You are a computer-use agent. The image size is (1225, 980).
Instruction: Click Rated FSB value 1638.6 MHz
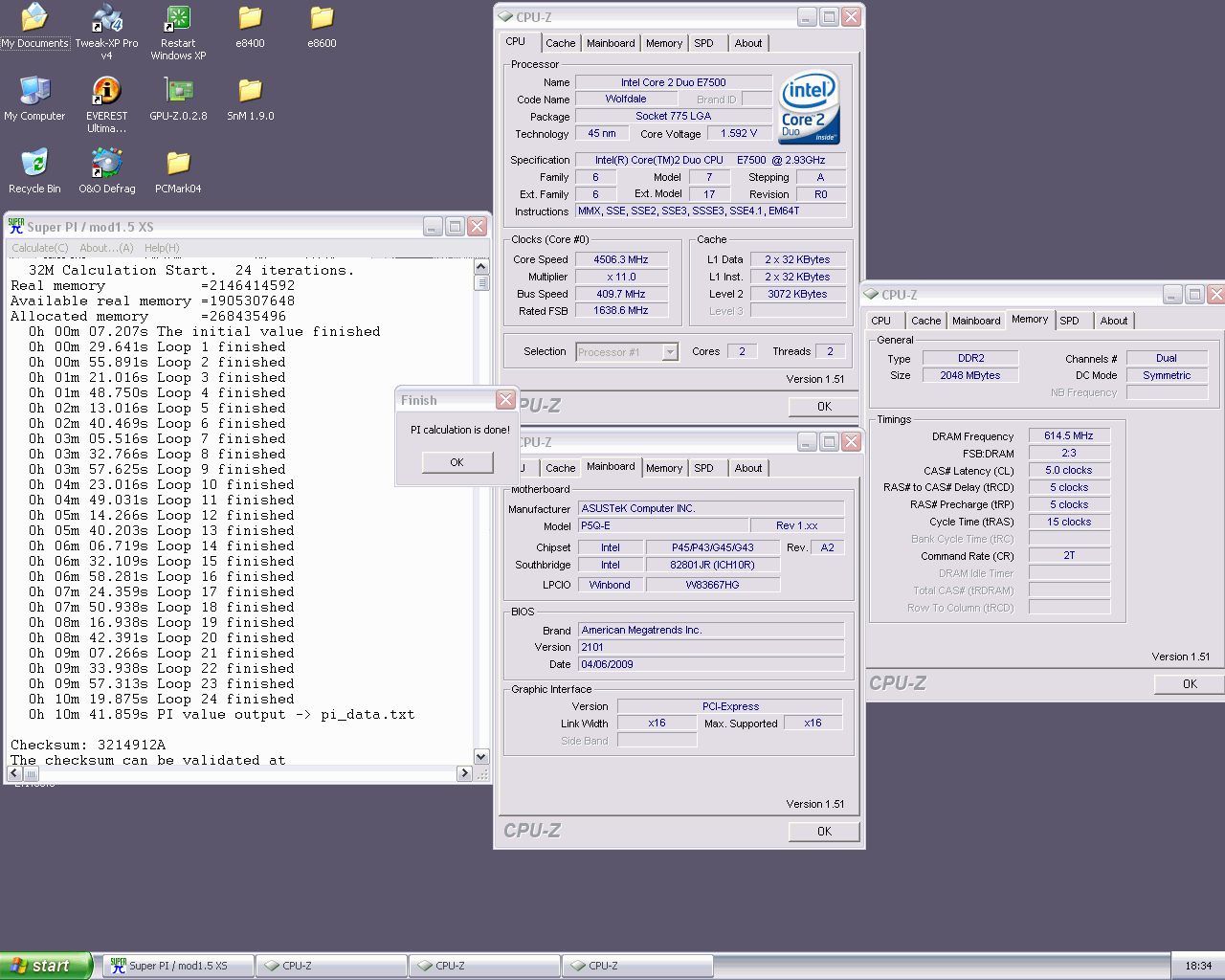pyautogui.click(x=621, y=310)
